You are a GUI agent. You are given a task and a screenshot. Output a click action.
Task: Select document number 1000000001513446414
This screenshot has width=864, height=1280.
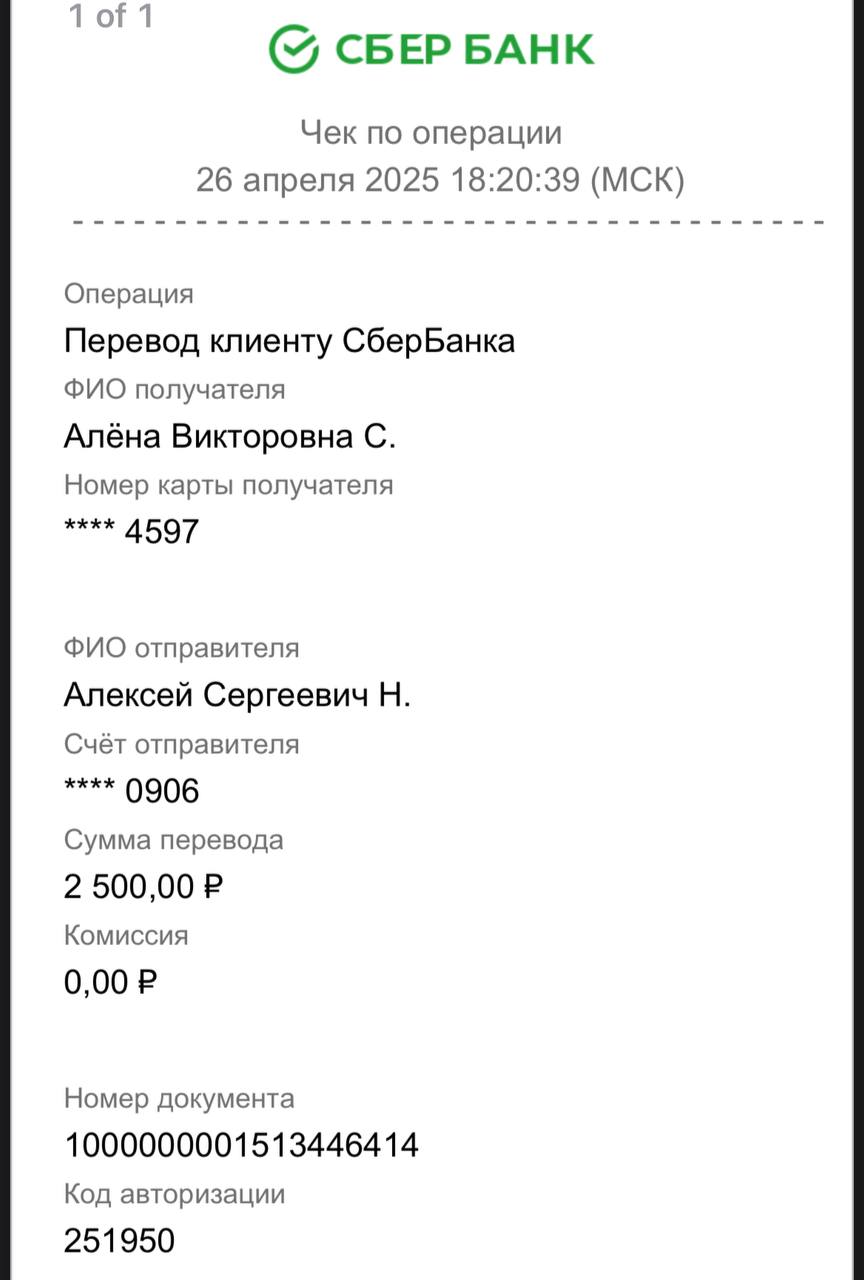click(241, 1145)
